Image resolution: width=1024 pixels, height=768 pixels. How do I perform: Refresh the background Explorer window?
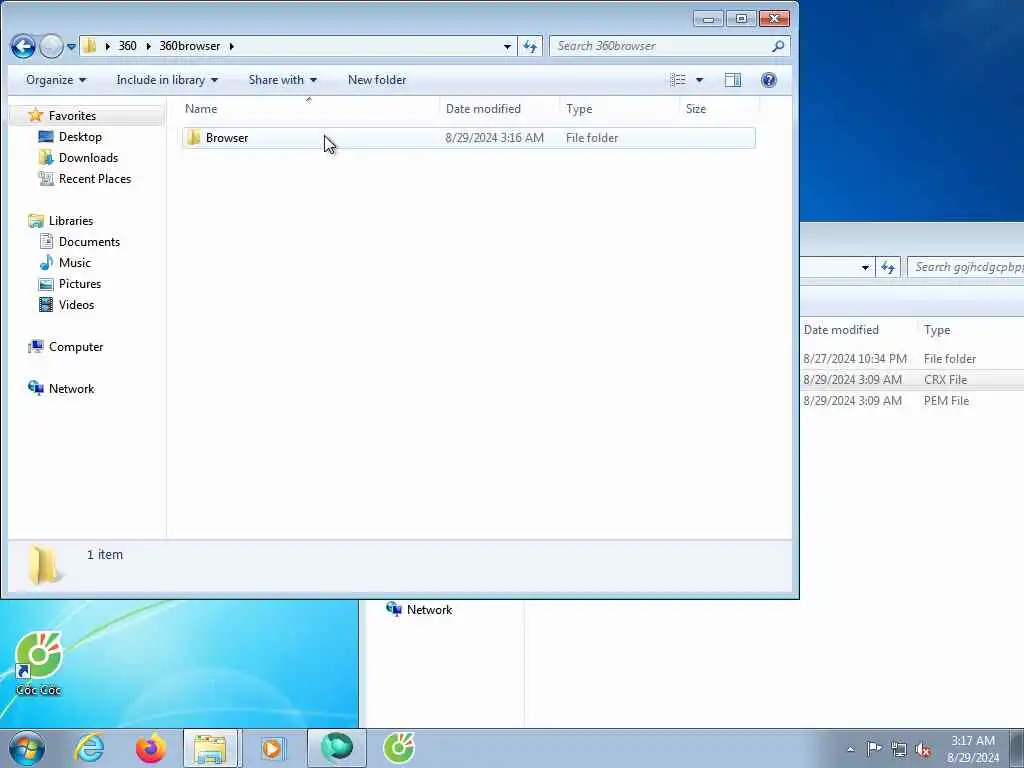point(888,267)
